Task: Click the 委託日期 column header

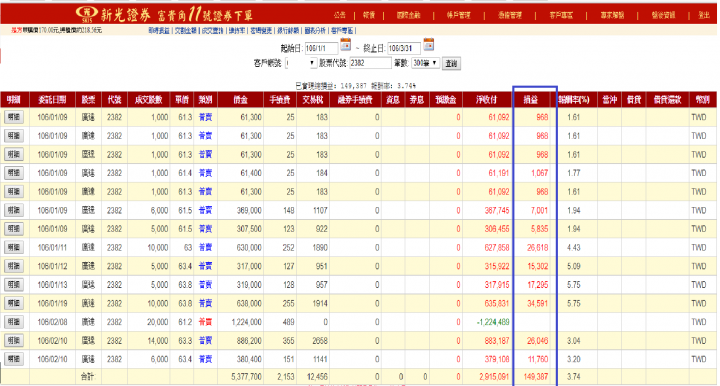Action: tap(52, 100)
